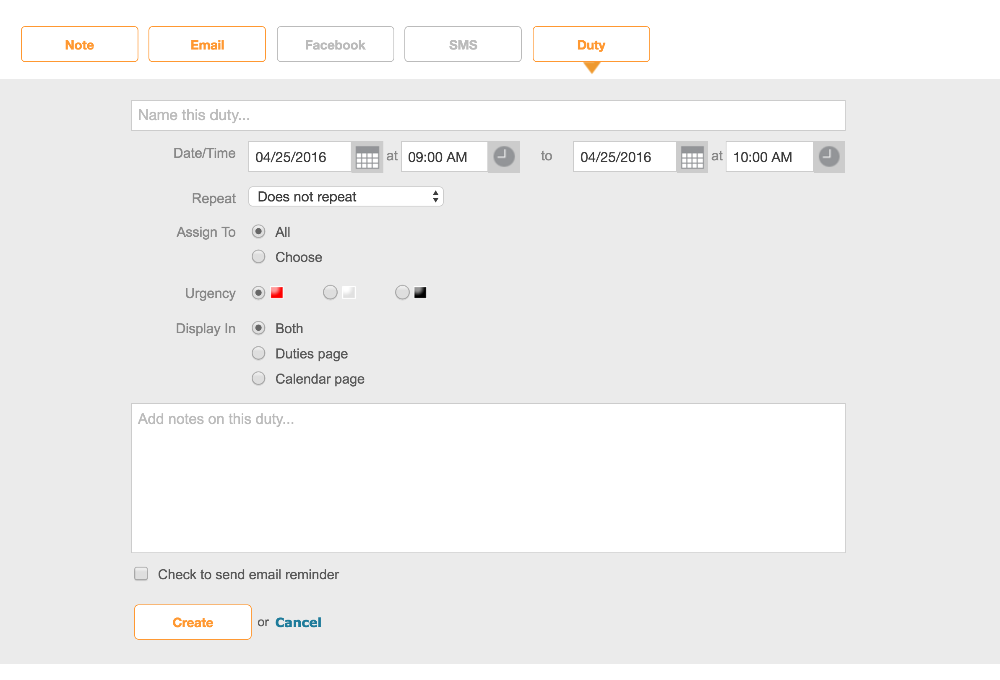Select the All assignment radio button
1000x680 pixels.
pyautogui.click(x=258, y=232)
